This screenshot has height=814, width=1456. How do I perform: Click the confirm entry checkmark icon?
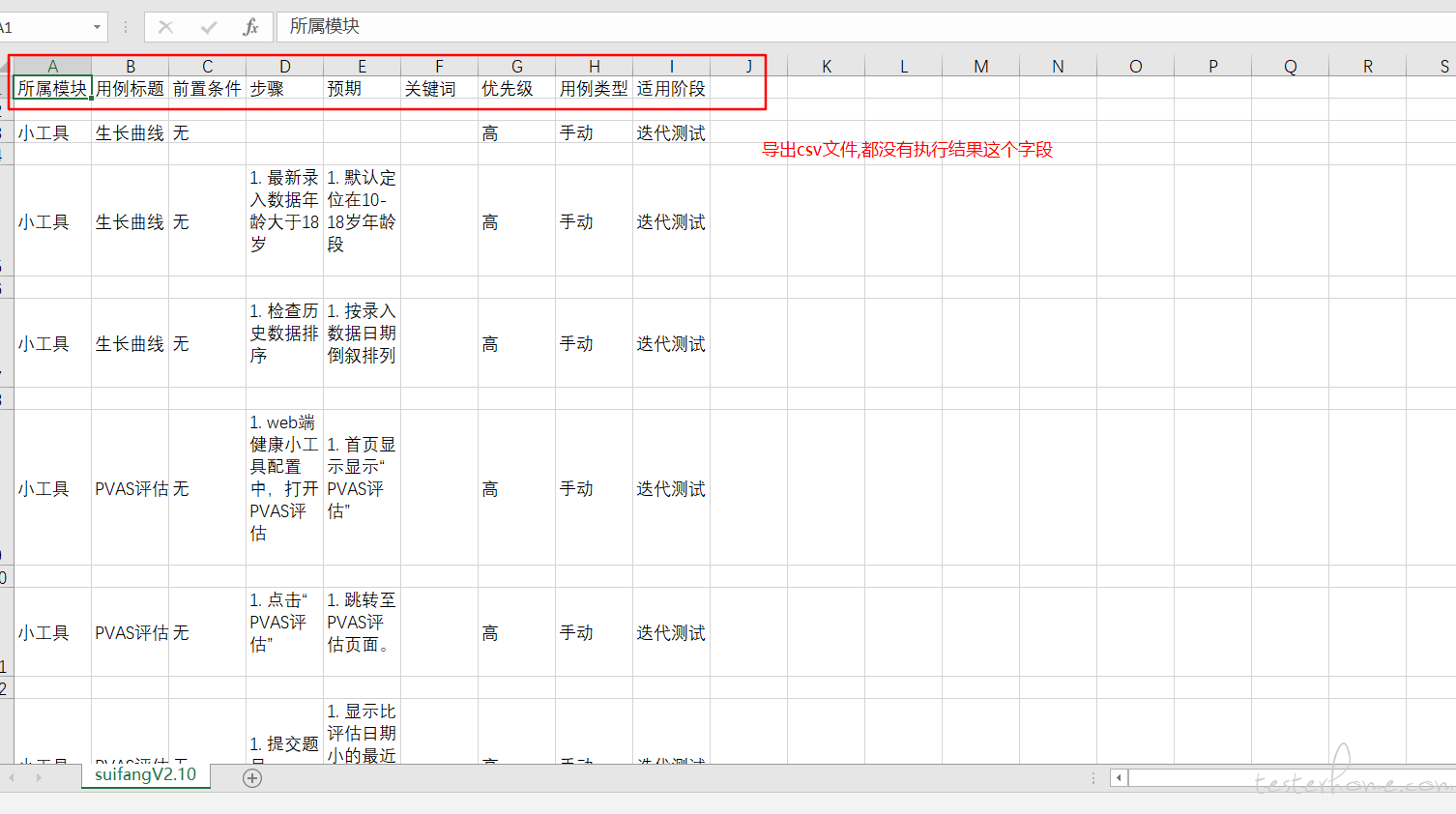tap(209, 27)
